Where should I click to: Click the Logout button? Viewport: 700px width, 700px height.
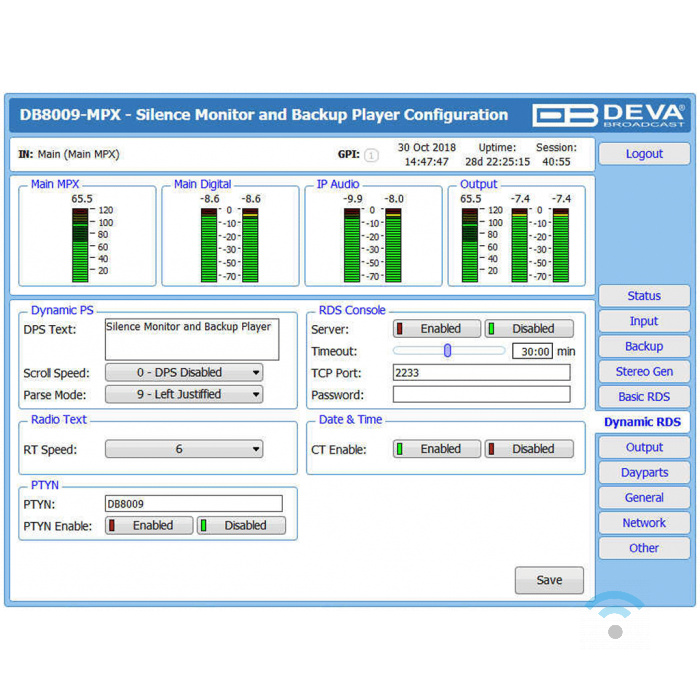(644, 154)
